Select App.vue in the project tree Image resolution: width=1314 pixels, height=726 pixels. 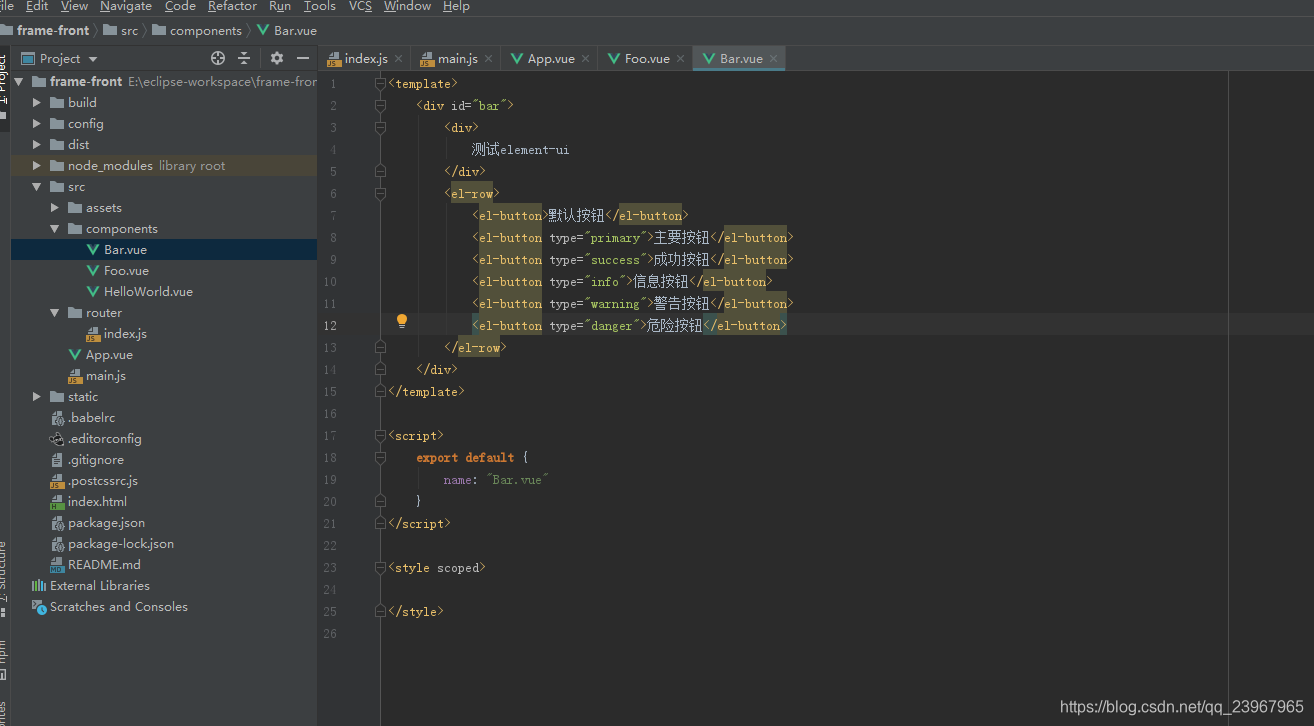point(109,355)
